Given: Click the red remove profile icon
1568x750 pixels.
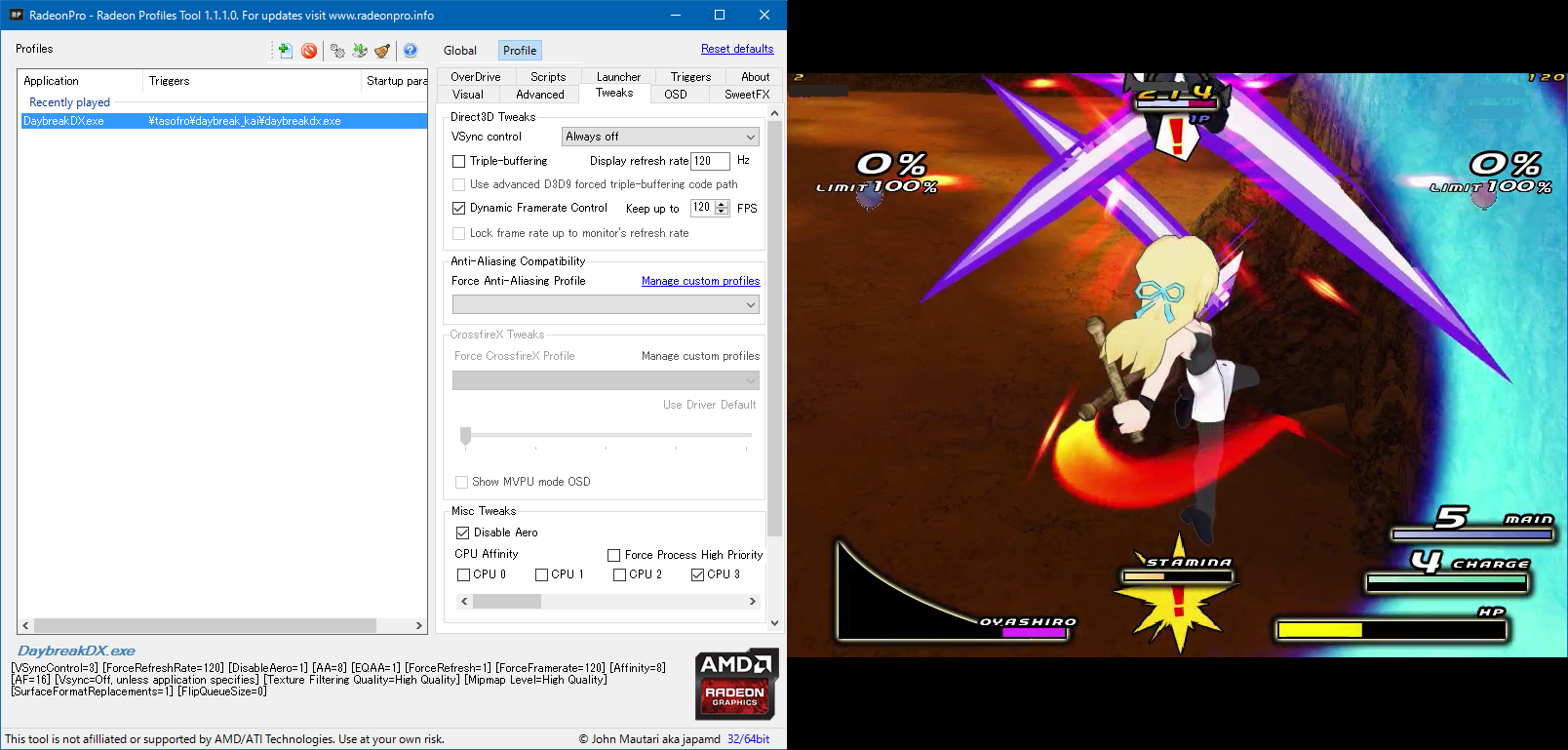Looking at the screenshot, I should click(309, 51).
